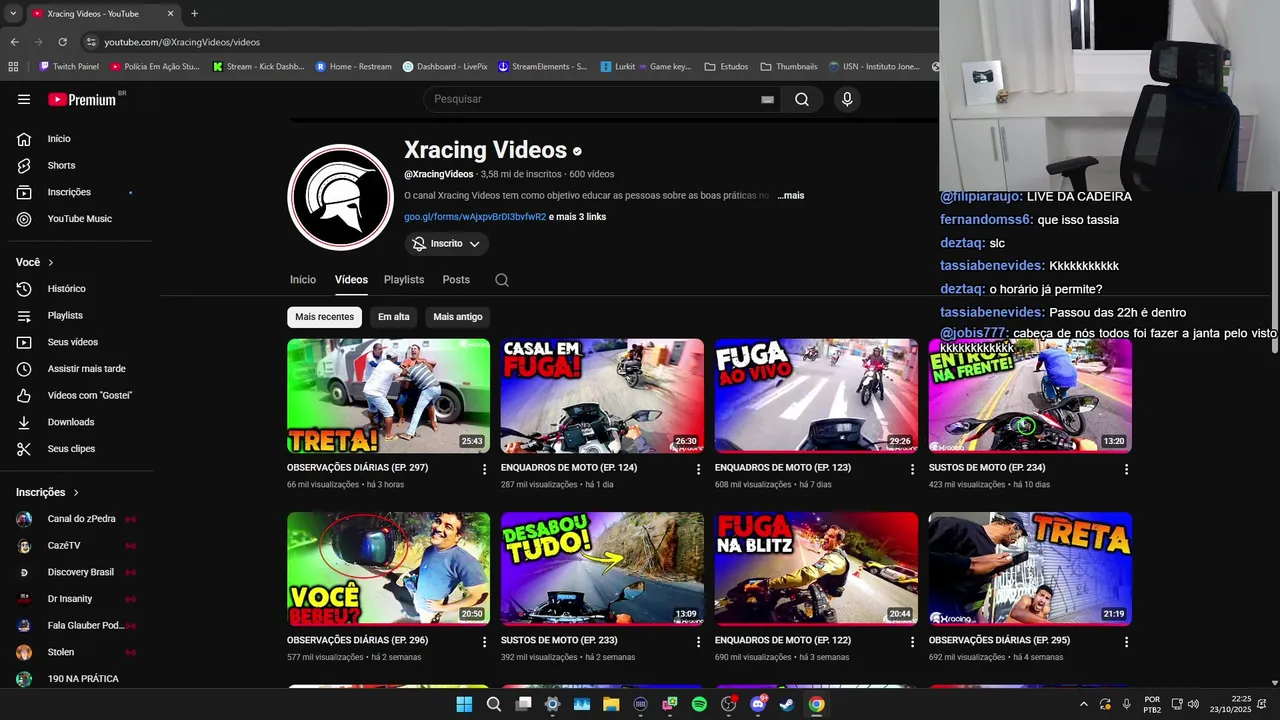Play the TRETA! EP. 297 video thumbnail

388,396
